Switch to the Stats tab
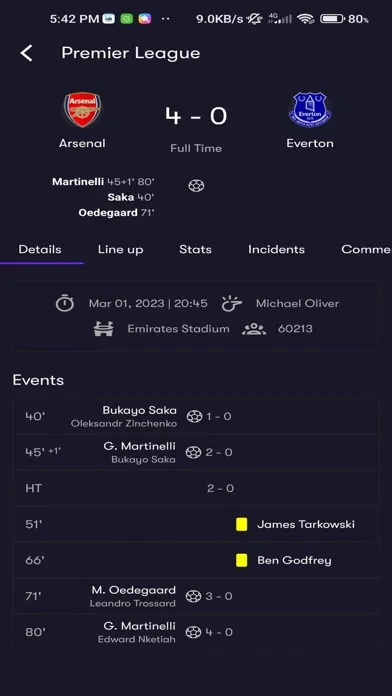 click(x=195, y=249)
